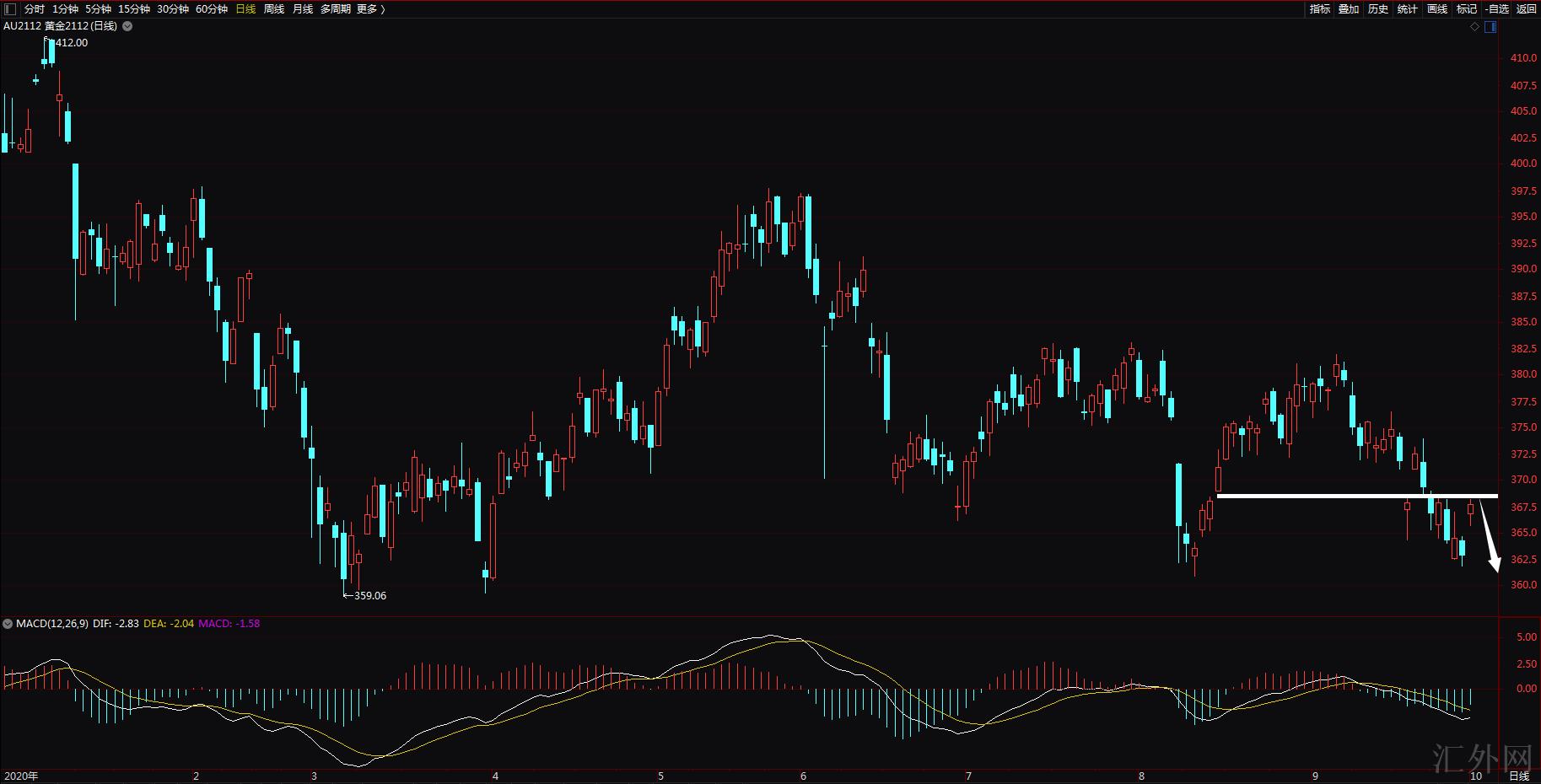Screen dimensions: 1541x784
Task: Toggle the left sidebar panel icon
Action: 10,8
